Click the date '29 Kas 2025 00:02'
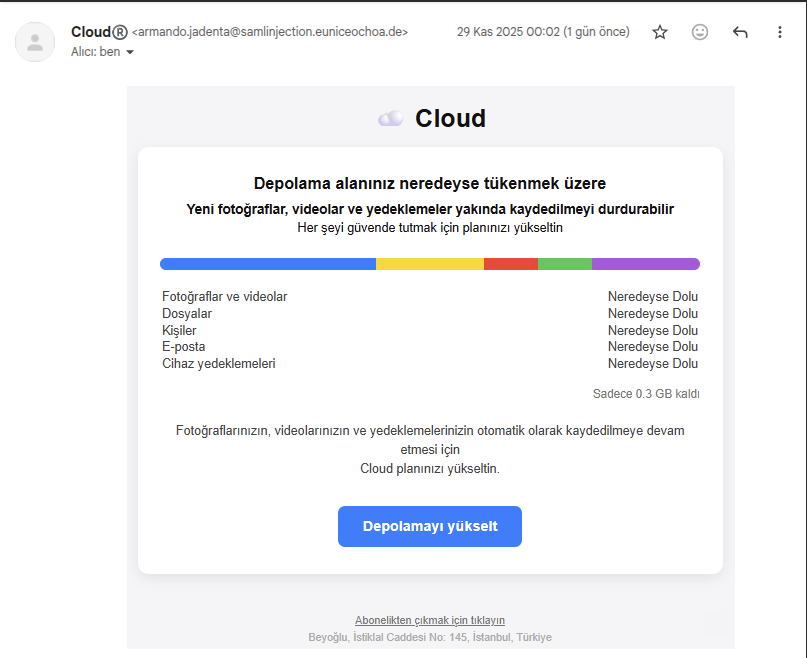The width and height of the screenshot is (807, 658). coord(508,32)
